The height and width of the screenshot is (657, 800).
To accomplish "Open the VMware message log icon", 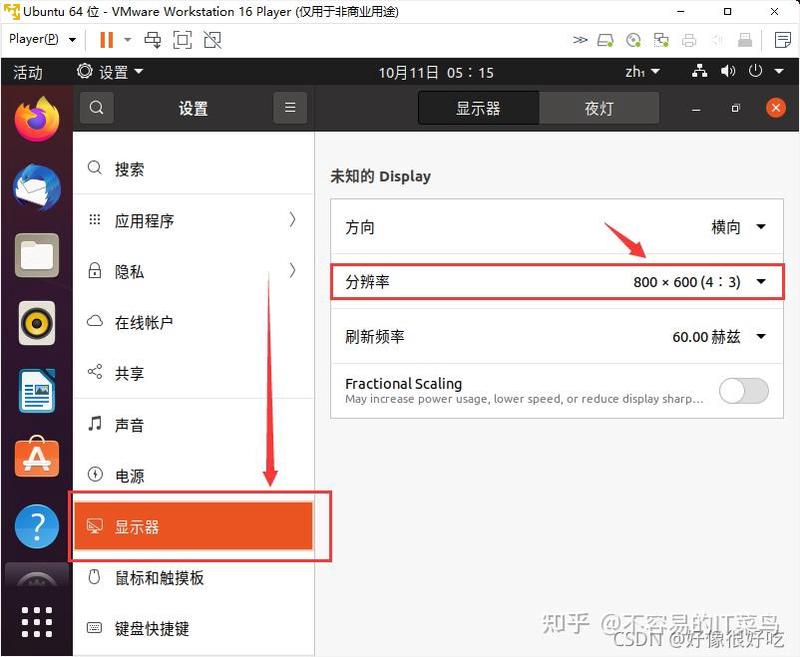I will 782,40.
